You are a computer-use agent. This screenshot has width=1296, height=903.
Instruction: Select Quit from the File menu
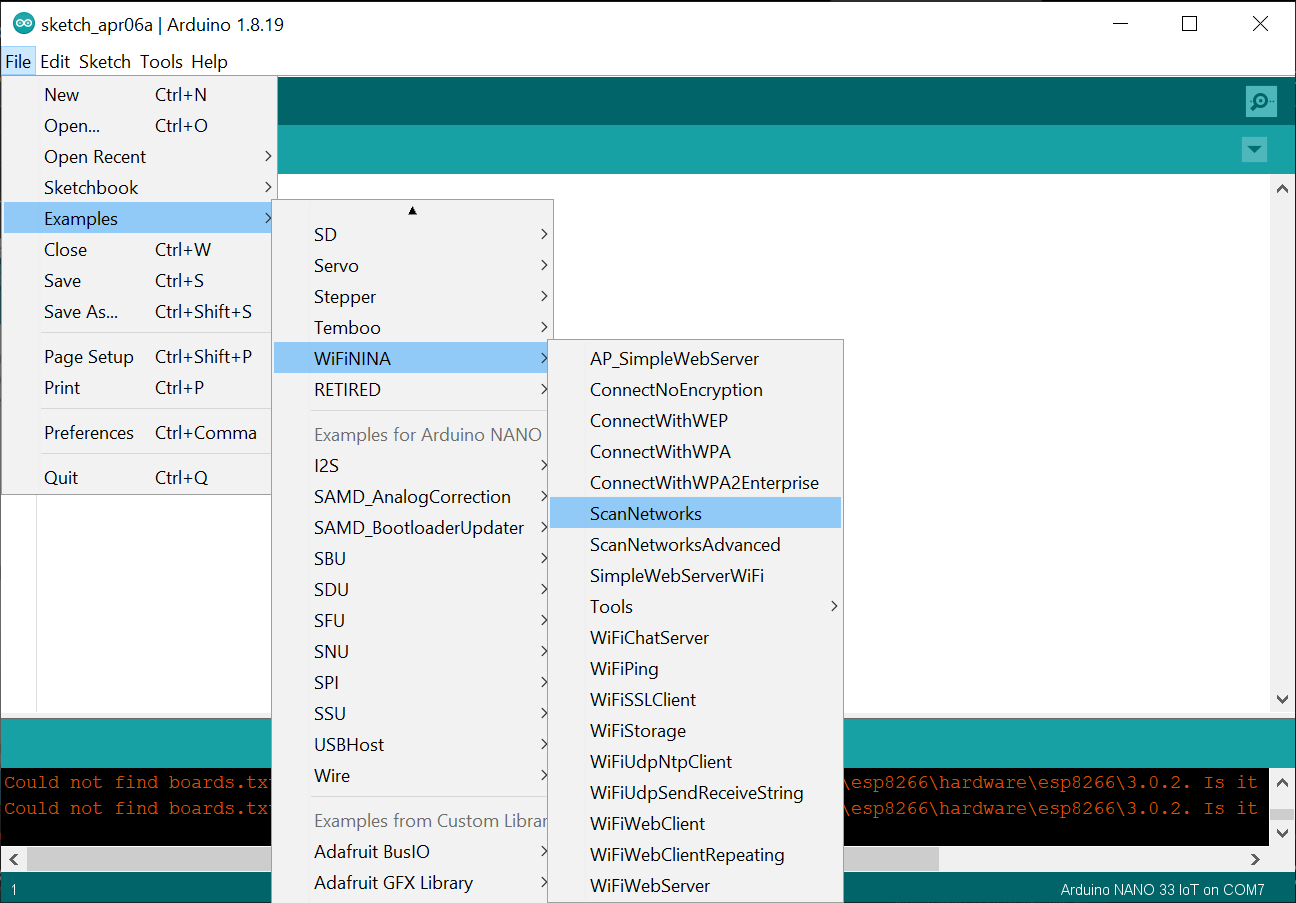[x=61, y=478]
